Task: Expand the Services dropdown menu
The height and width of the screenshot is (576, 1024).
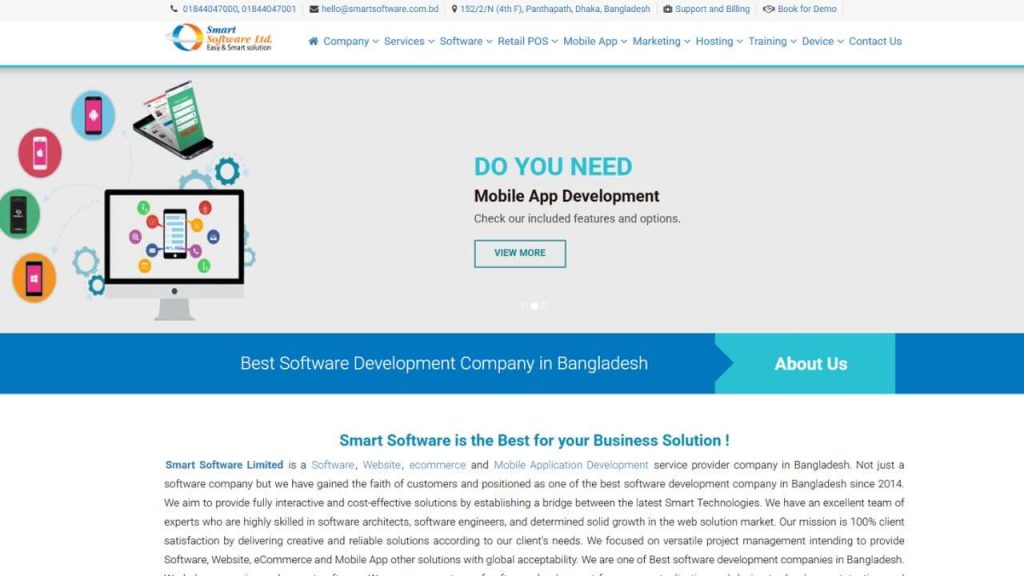Action: [x=409, y=41]
